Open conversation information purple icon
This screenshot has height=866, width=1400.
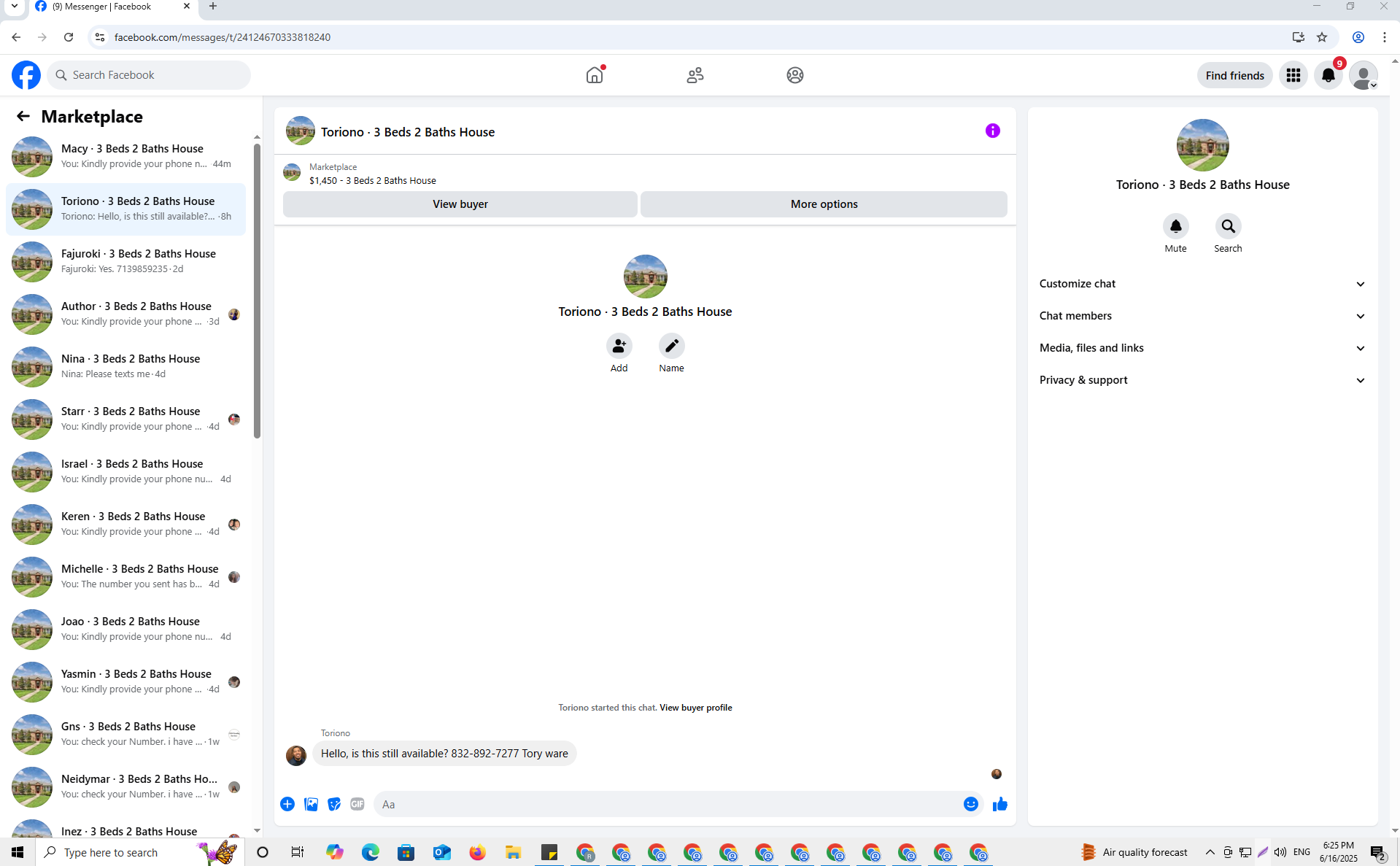tap(993, 131)
